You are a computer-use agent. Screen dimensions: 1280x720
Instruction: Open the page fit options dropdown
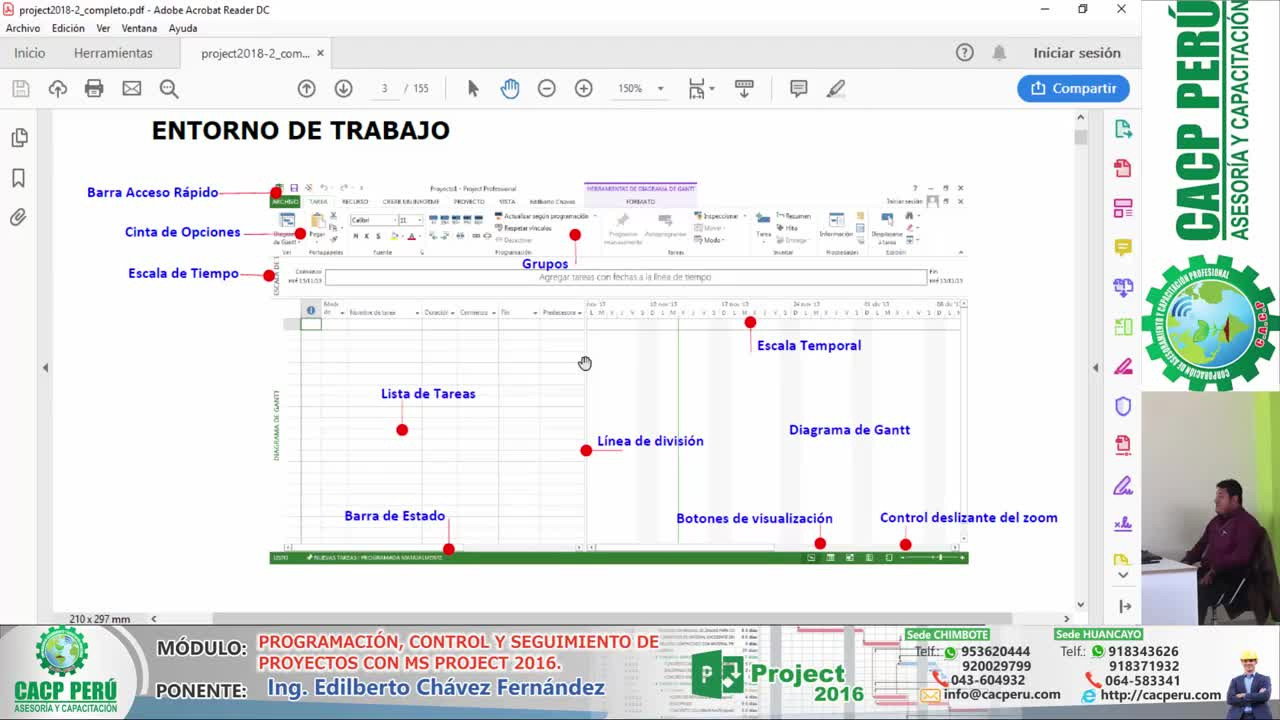[x=710, y=88]
